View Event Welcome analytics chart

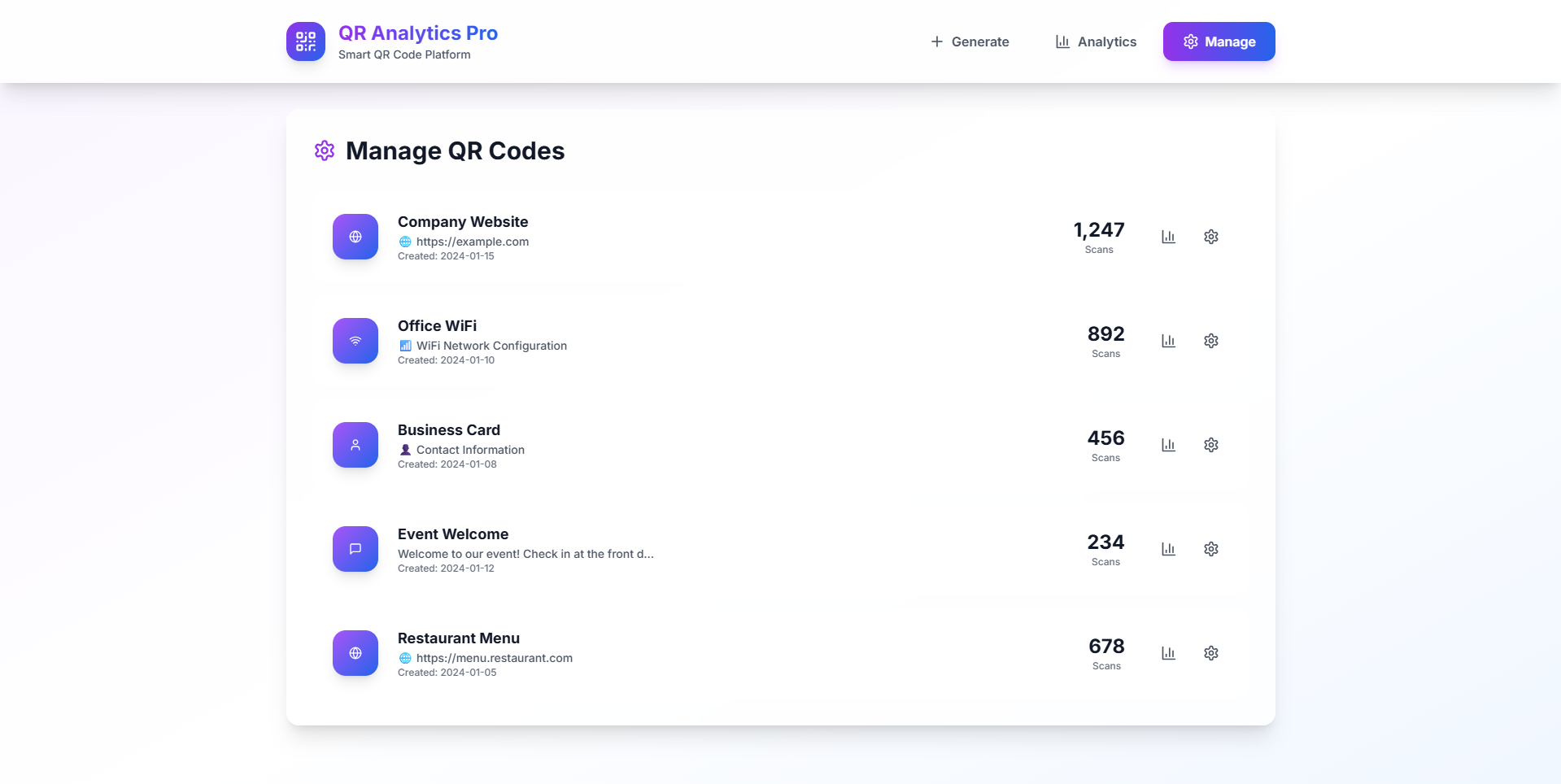click(x=1168, y=549)
